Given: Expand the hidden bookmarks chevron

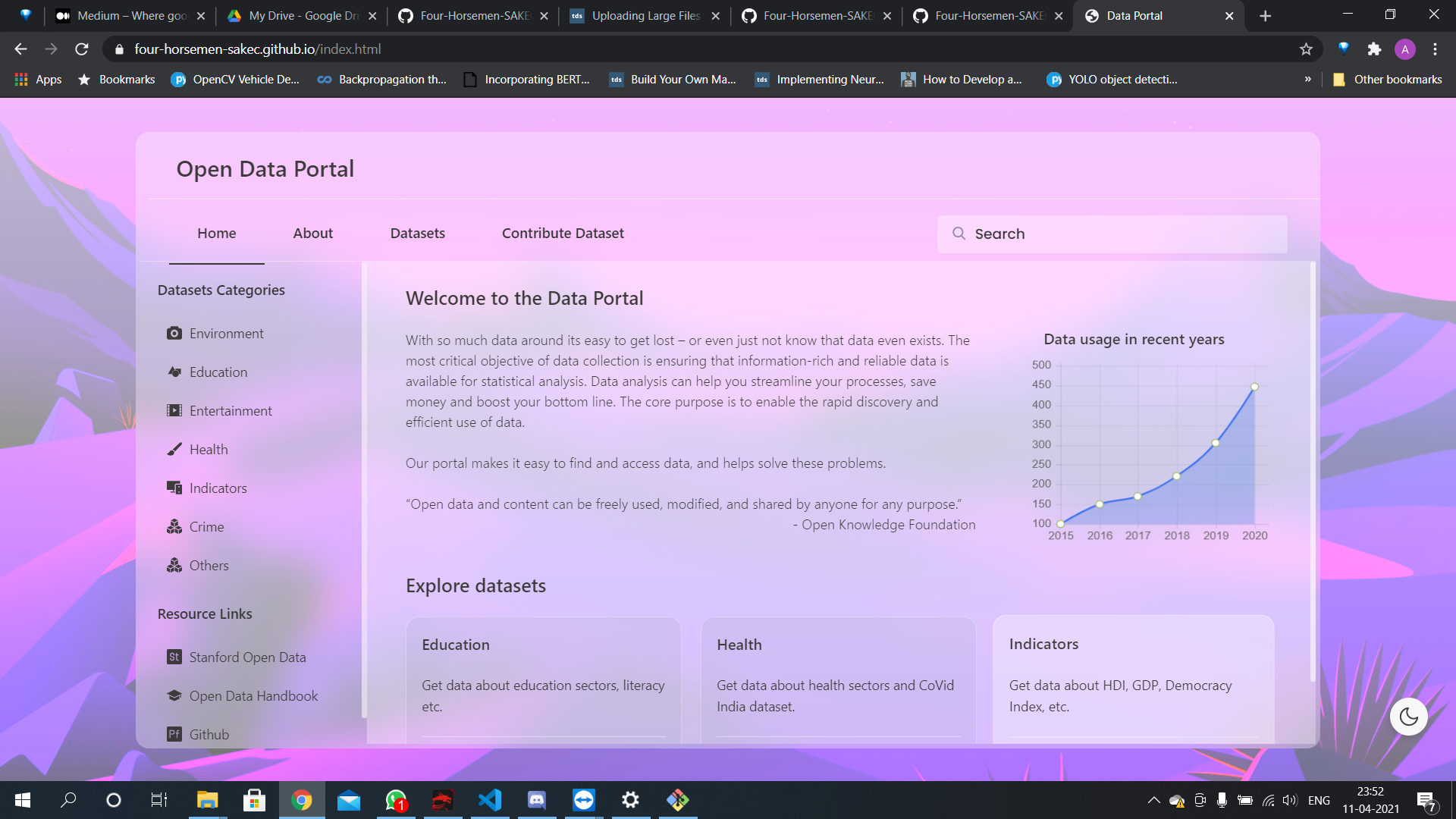Looking at the screenshot, I should click(x=1307, y=79).
